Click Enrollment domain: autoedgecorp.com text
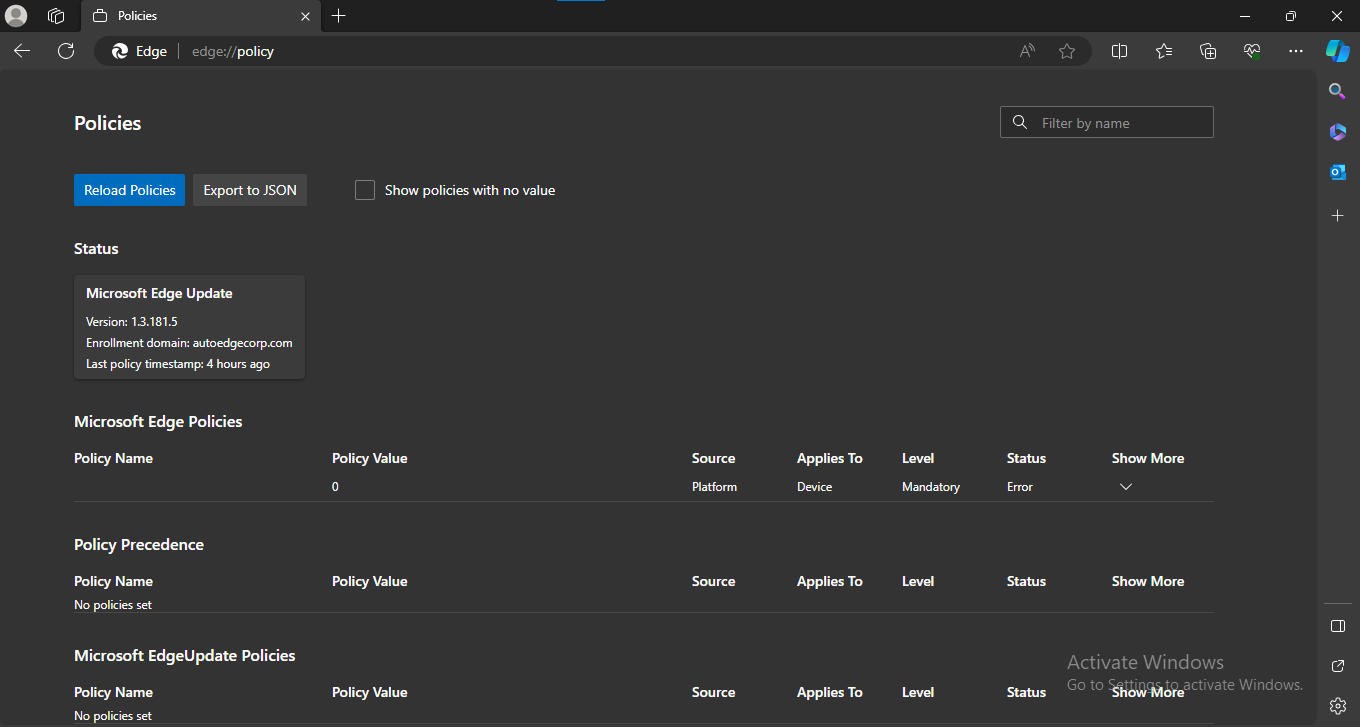This screenshot has width=1360, height=727. click(x=189, y=343)
